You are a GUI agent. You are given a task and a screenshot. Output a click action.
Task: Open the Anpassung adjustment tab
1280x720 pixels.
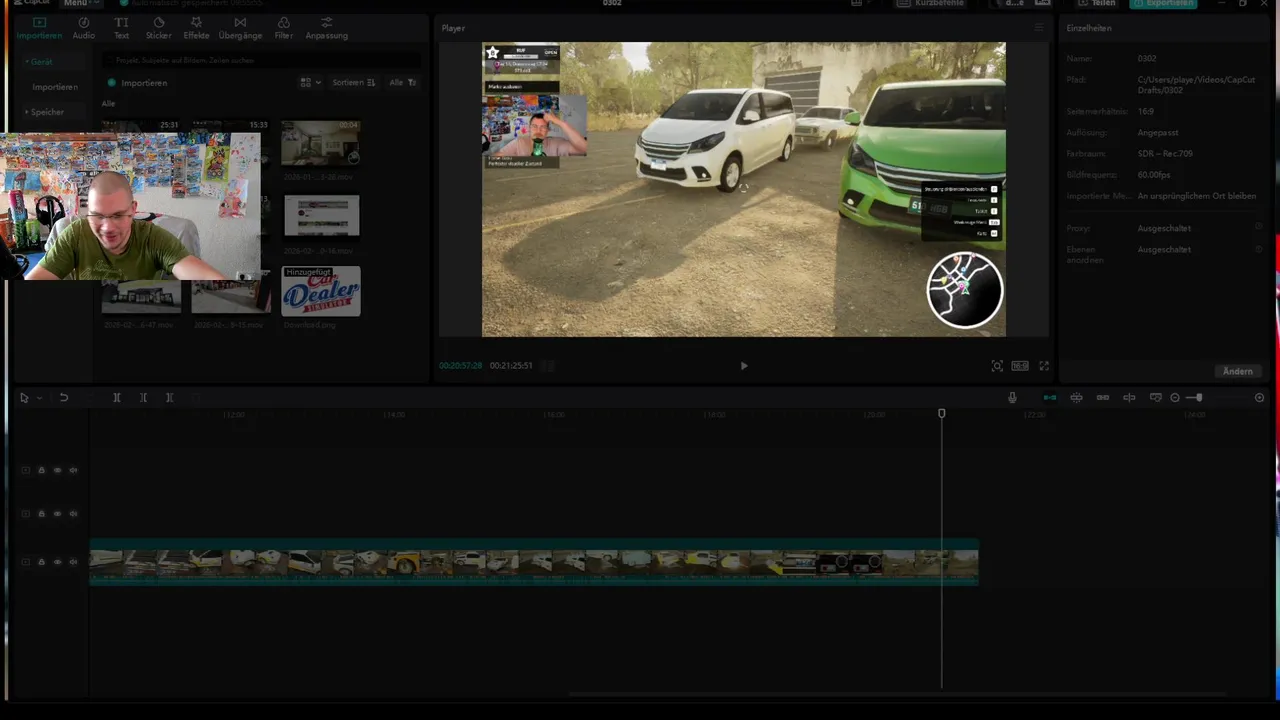click(x=326, y=28)
